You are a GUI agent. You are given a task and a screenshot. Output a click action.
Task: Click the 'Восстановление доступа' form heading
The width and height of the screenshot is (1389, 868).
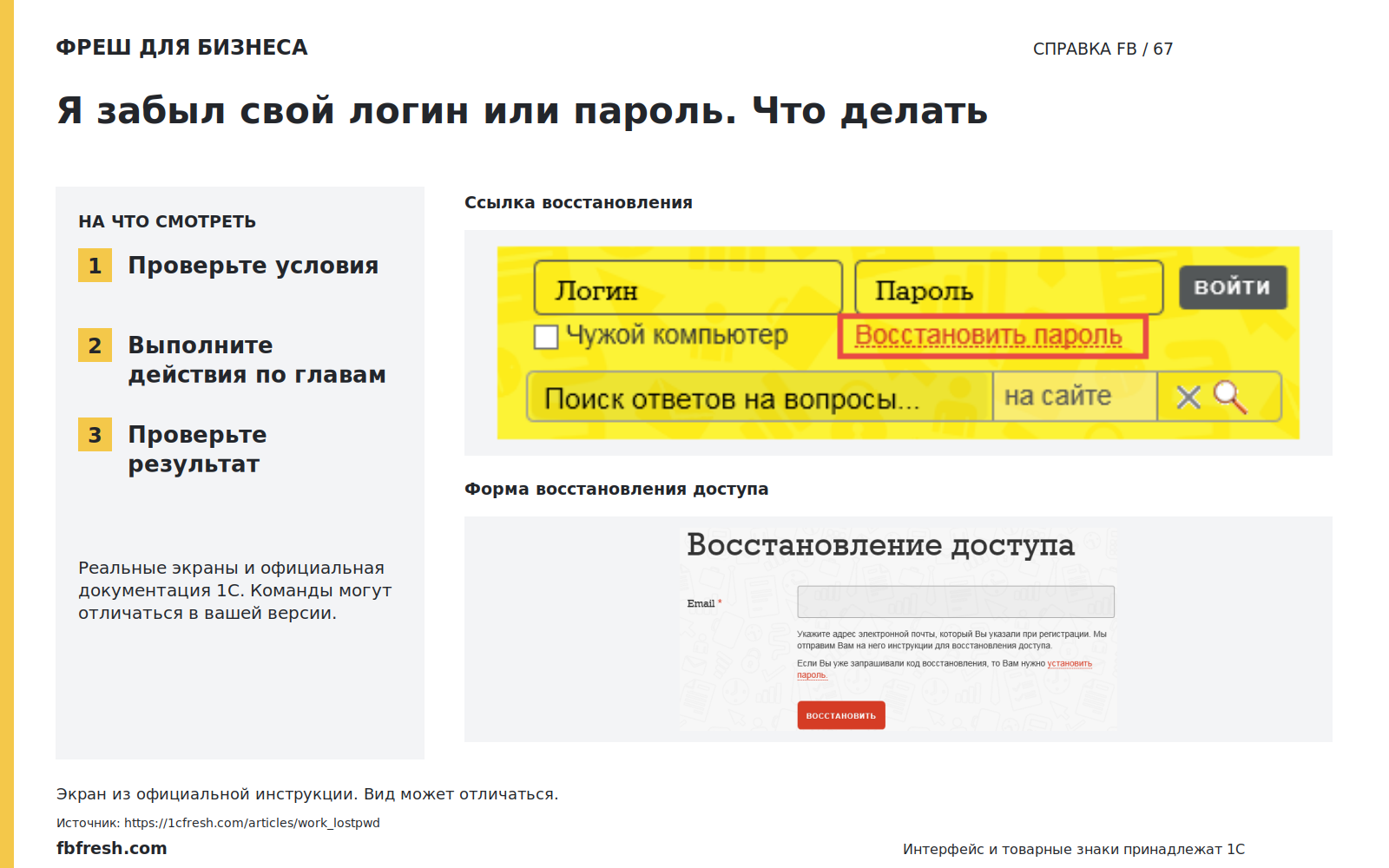tap(880, 545)
